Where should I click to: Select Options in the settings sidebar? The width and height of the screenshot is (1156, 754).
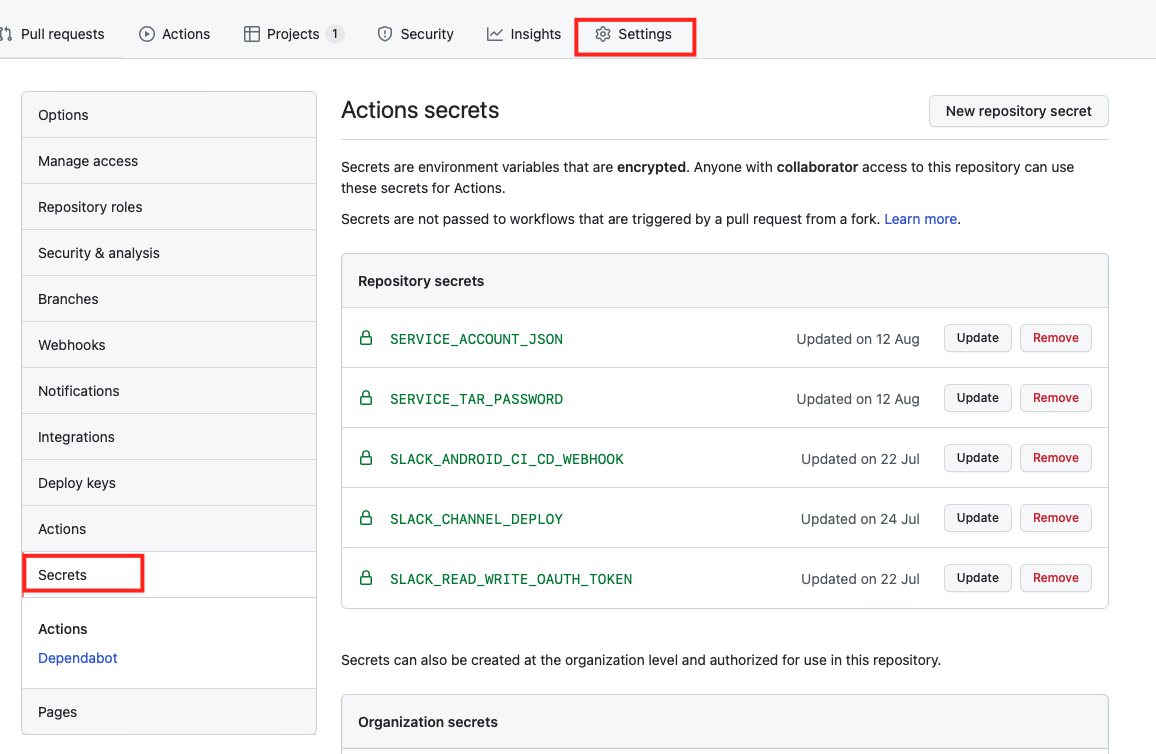pyautogui.click(x=169, y=115)
